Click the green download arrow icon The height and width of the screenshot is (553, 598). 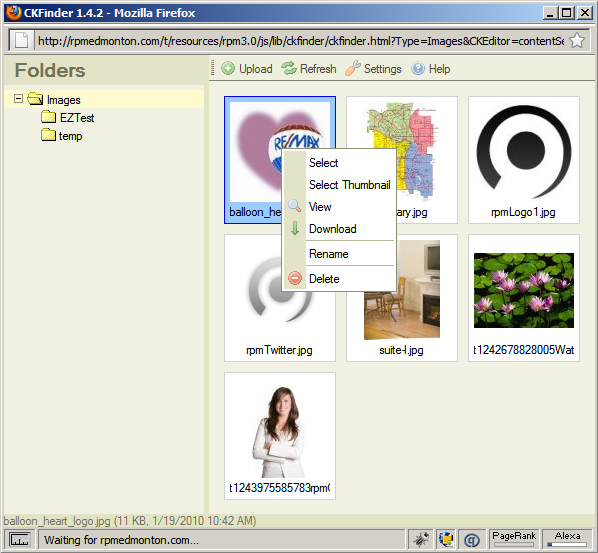295,228
